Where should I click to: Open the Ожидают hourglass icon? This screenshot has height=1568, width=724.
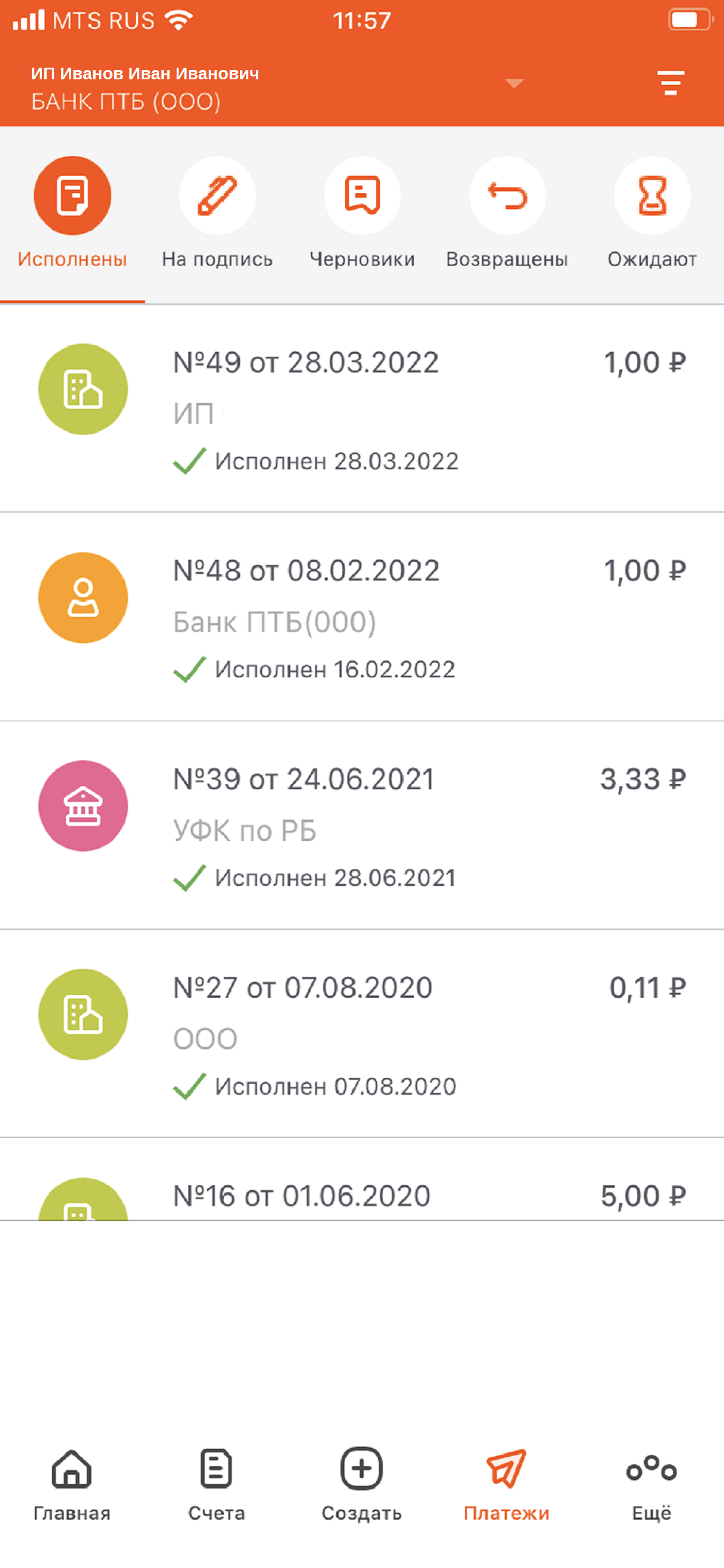tap(652, 195)
